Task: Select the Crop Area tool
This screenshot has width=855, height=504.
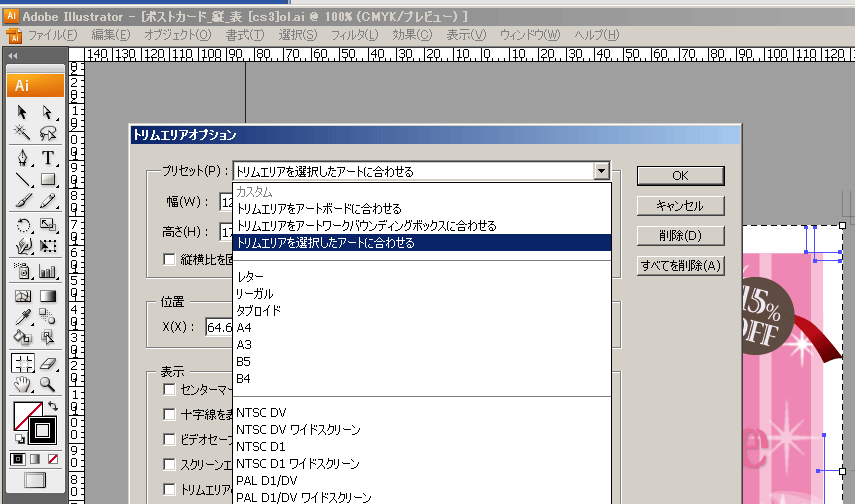Action: 22,363
